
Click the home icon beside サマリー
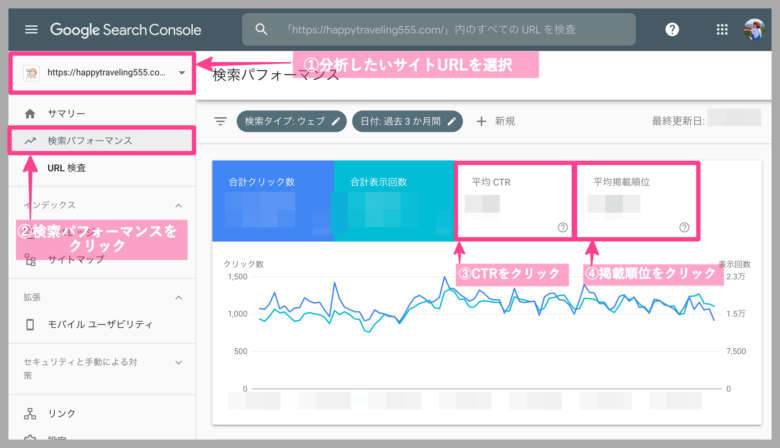30,114
